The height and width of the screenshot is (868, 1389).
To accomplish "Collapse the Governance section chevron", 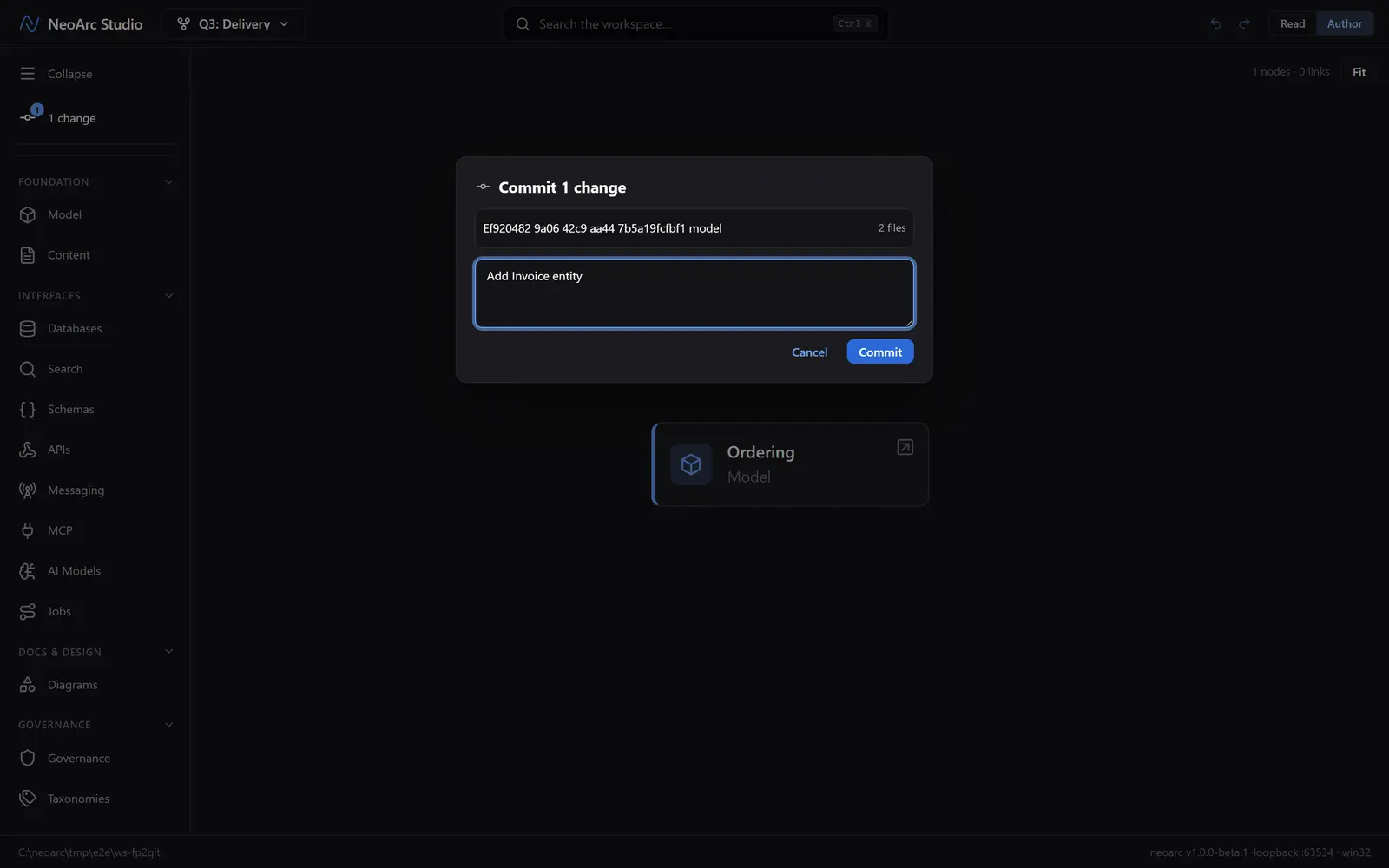I will (x=169, y=725).
